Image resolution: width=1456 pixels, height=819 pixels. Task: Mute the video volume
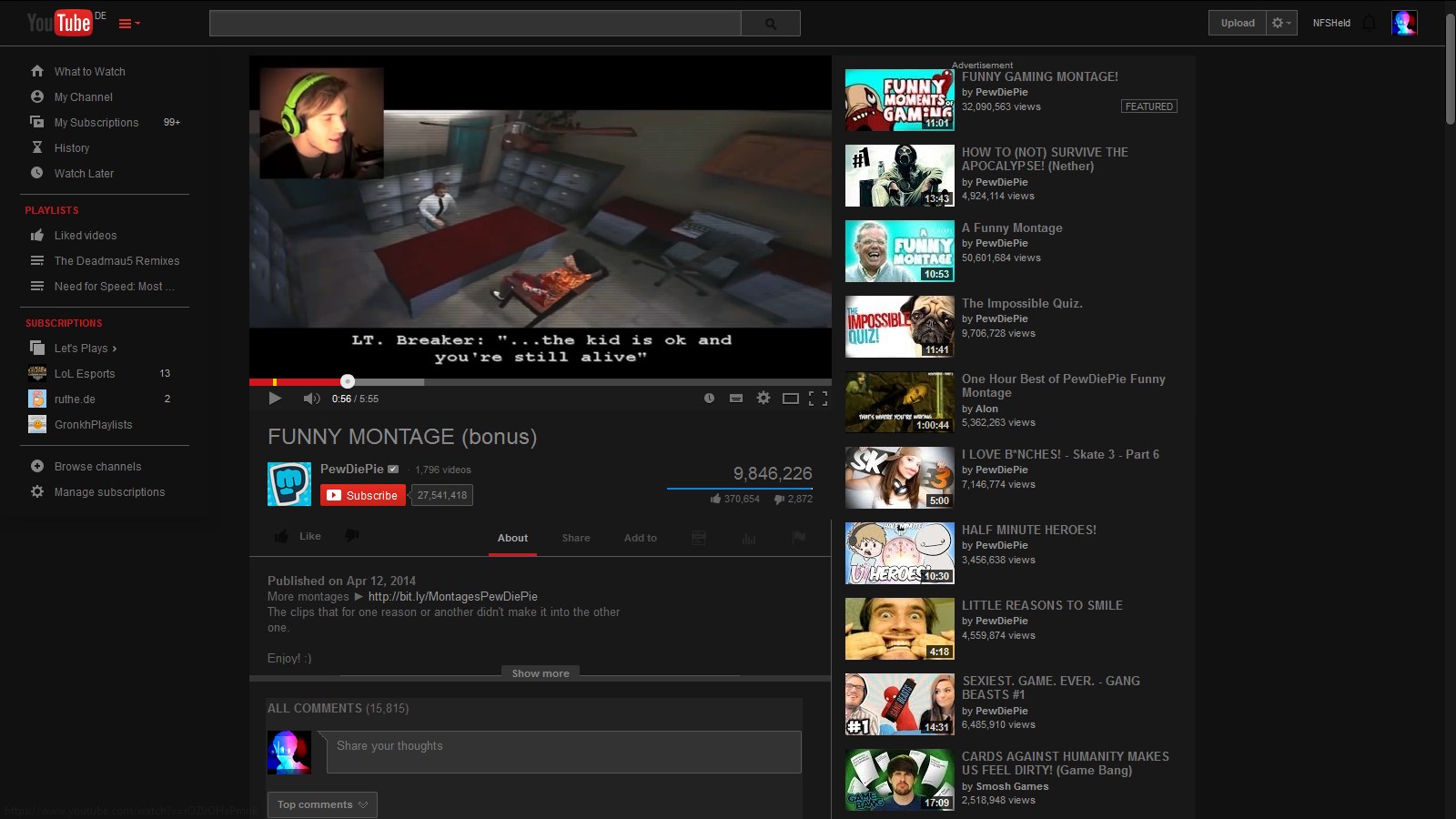pyautogui.click(x=311, y=398)
